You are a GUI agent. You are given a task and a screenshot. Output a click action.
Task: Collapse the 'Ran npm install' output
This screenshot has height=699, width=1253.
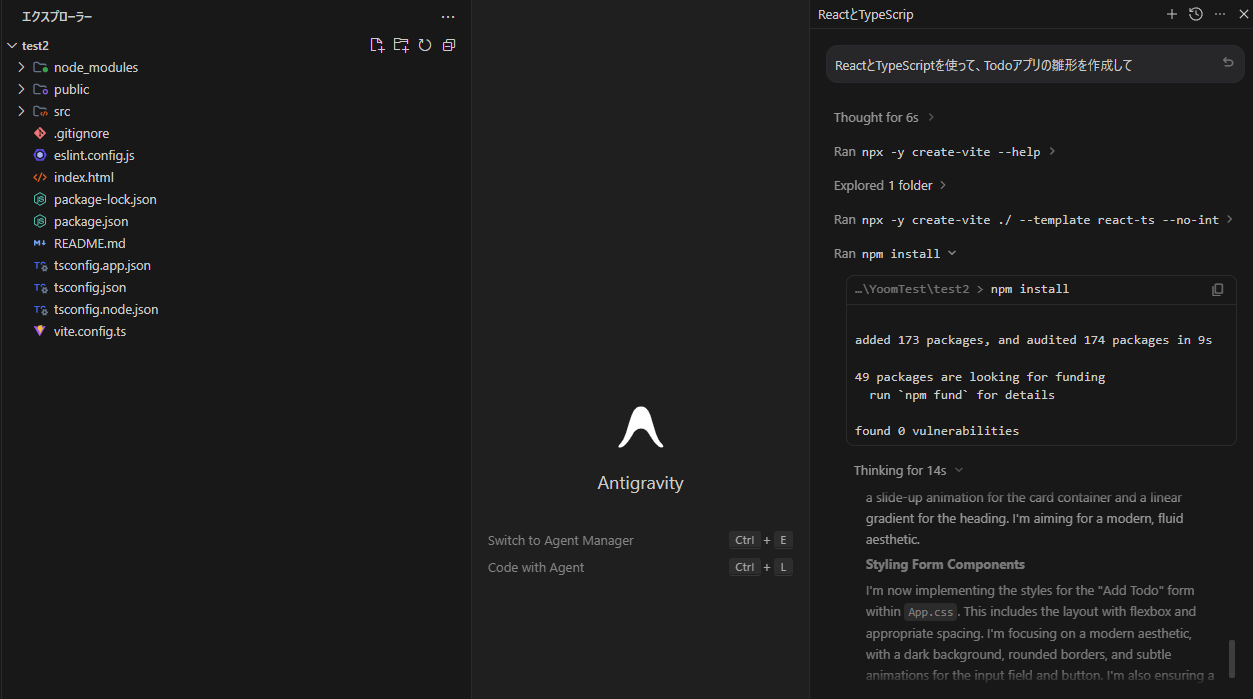tap(896, 253)
